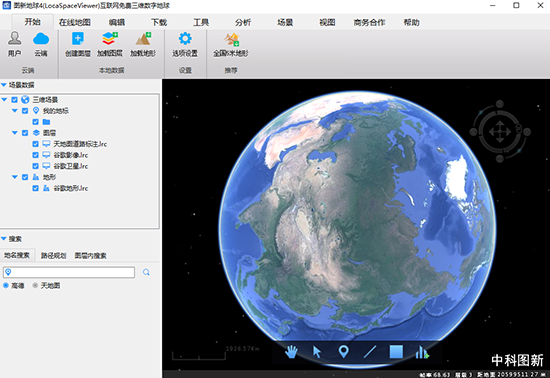The width and height of the screenshot is (550, 378).
Task: Click the icon next to 谷歌影像.lrc
Action: 46,155
